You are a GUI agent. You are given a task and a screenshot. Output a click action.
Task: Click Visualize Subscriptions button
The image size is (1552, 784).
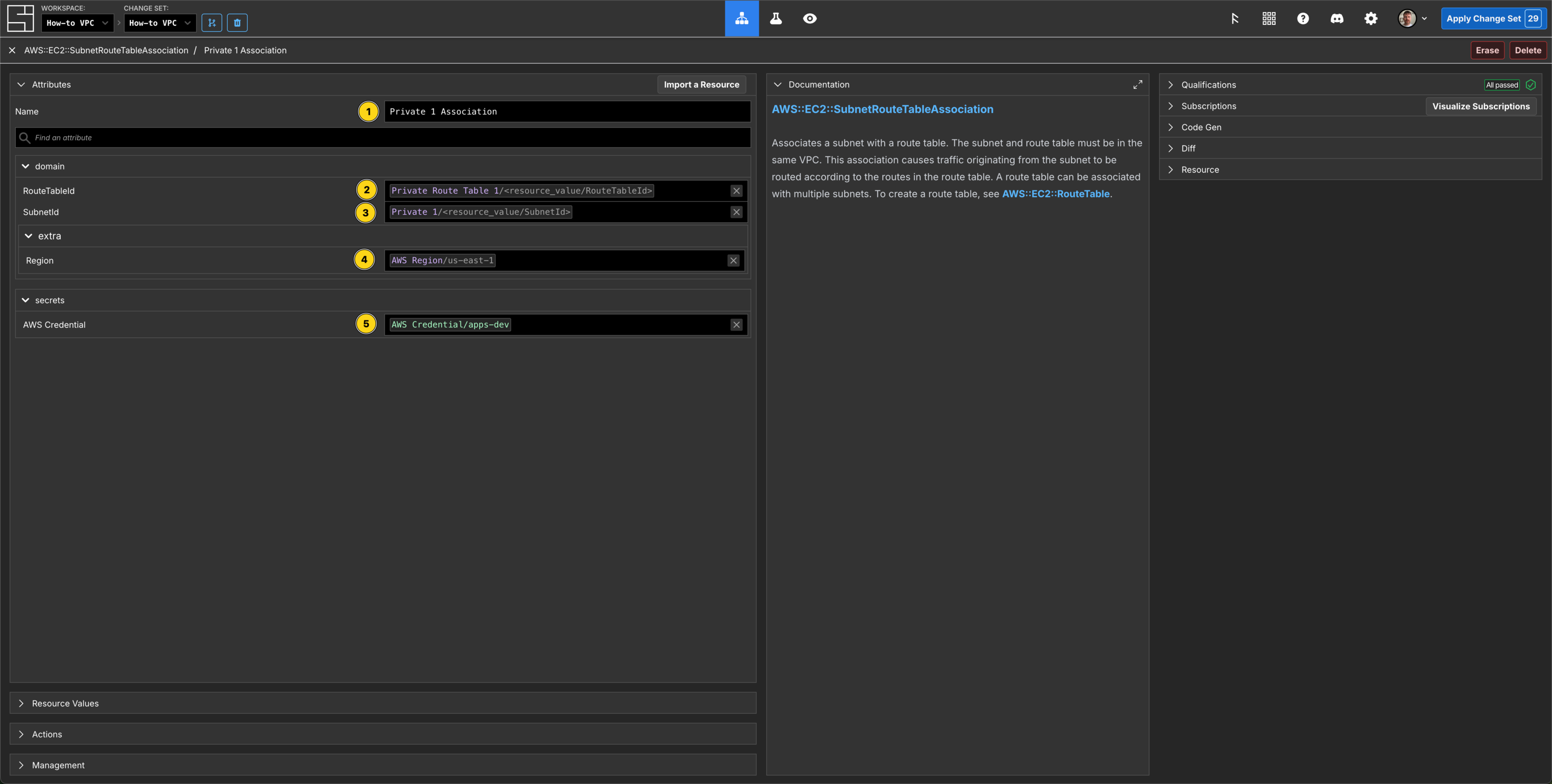pos(1481,107)
